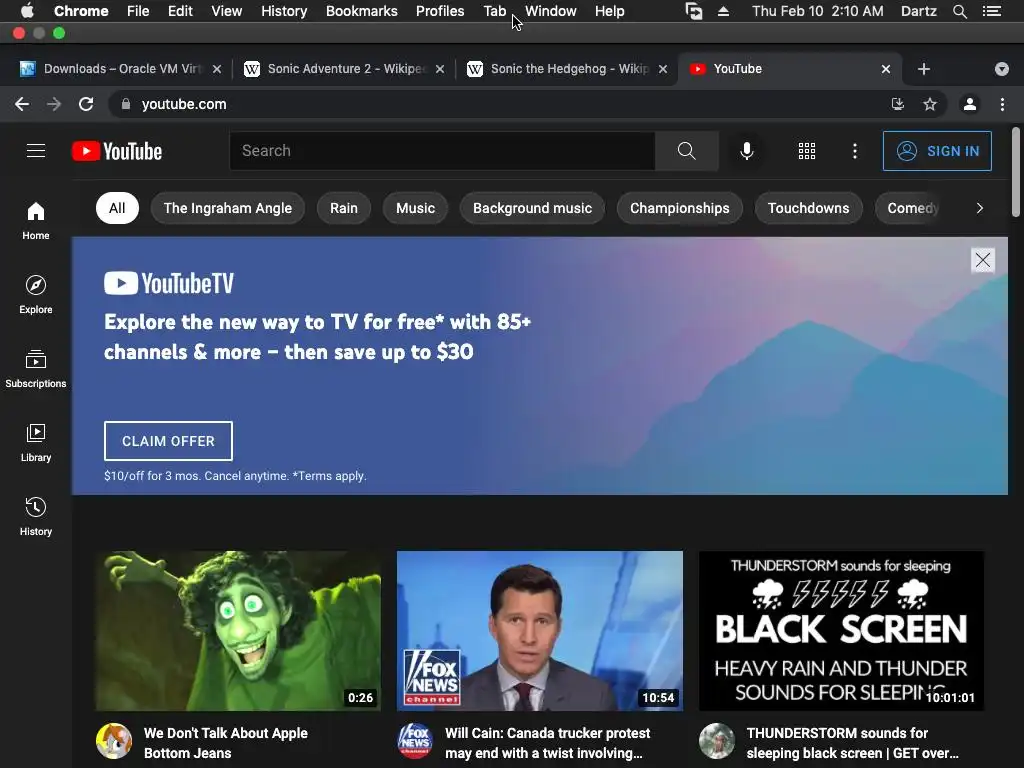Open macOS Spotlight search icon

[959, 11]
